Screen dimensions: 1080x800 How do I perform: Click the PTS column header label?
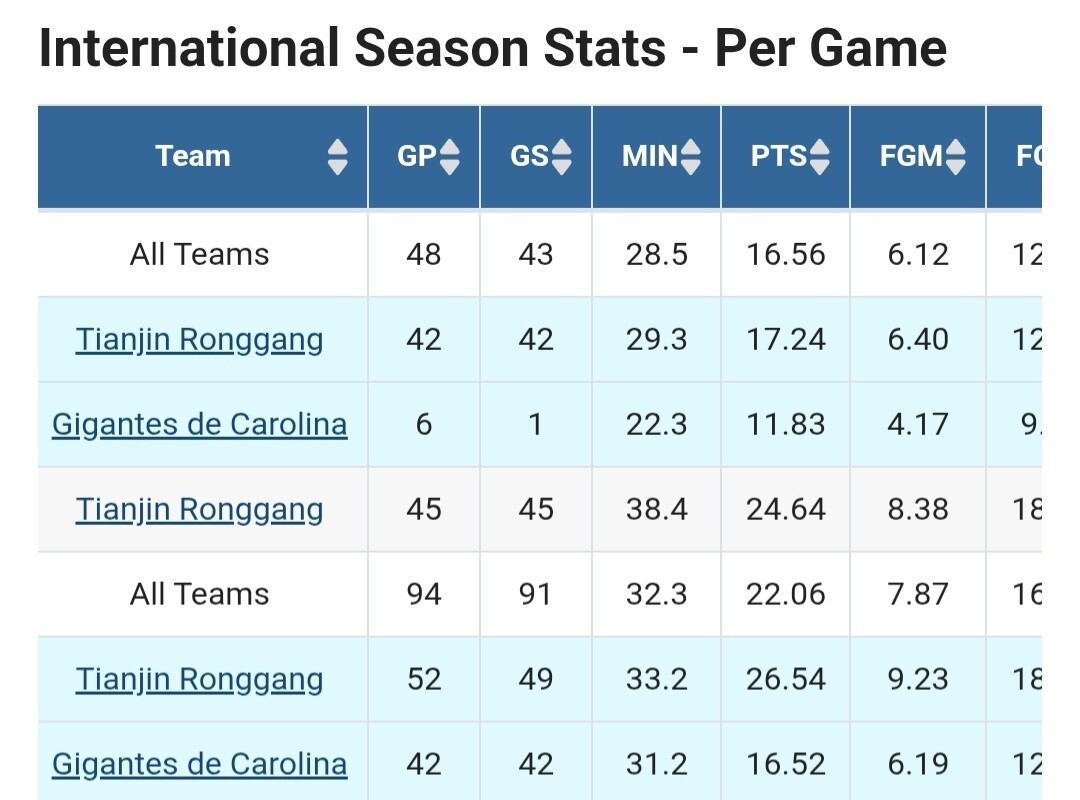(778, 156)
